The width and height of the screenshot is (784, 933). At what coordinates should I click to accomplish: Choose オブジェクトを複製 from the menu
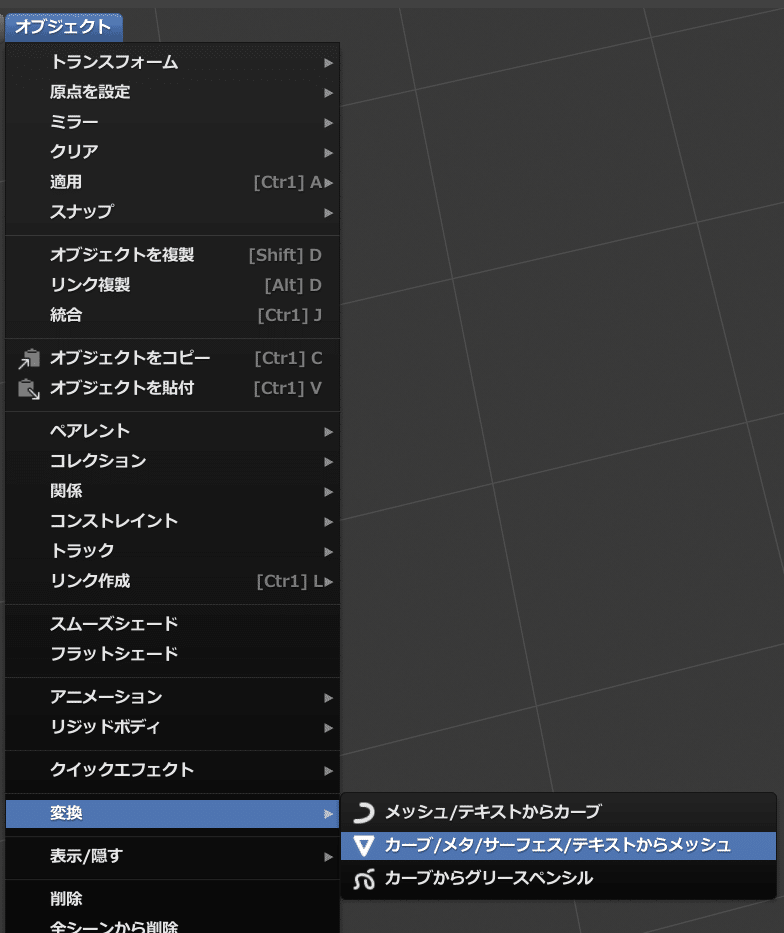point(173,255)
